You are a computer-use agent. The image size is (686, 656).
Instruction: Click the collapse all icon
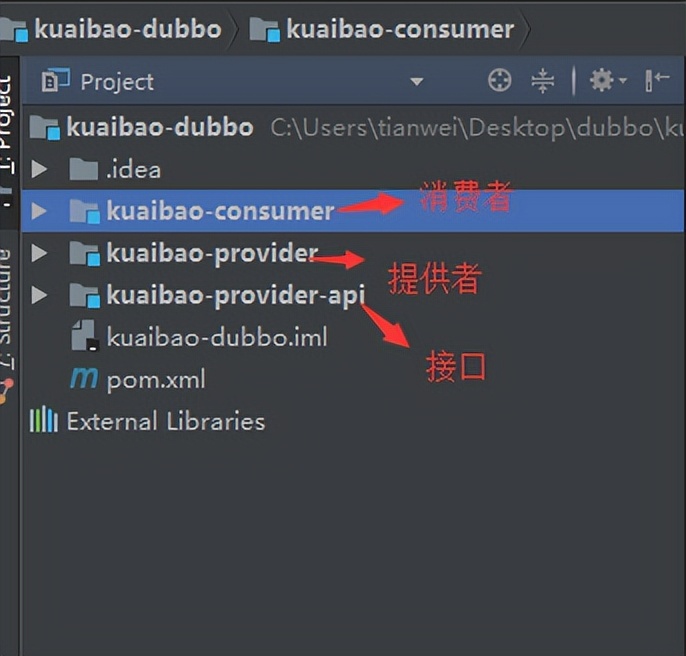point(542,81)
